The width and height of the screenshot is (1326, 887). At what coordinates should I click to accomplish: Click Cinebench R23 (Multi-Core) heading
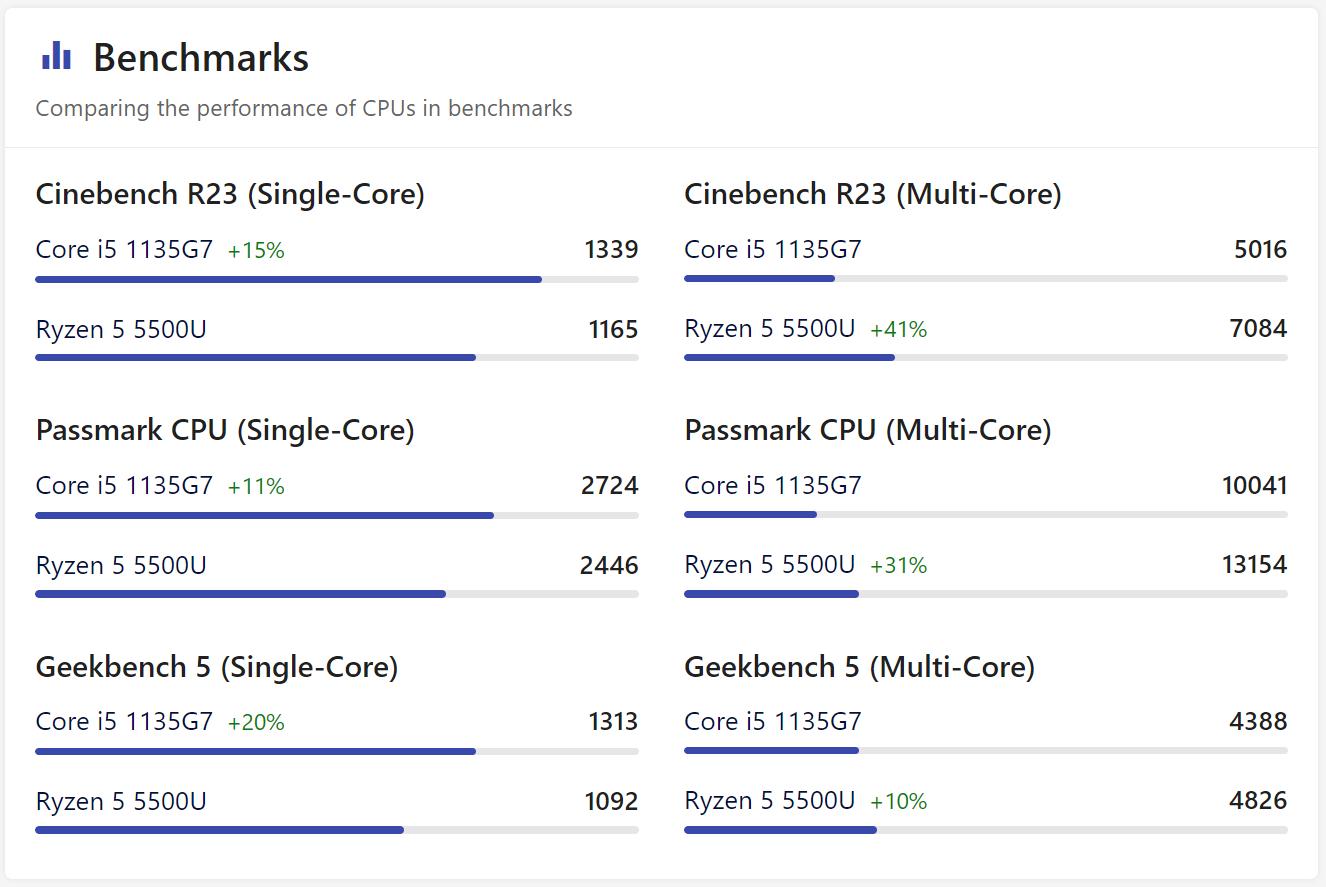(872, 194)
